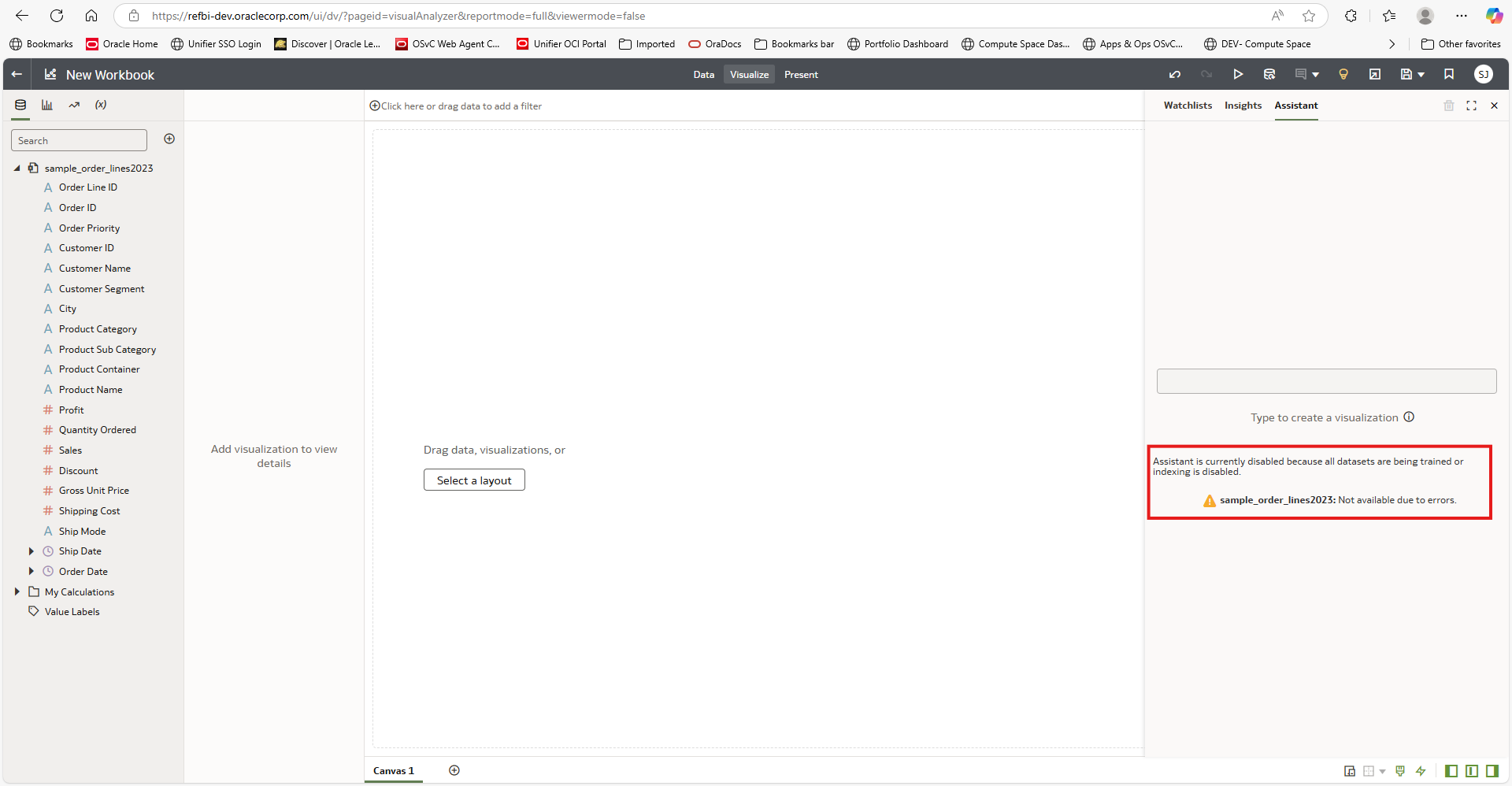The width and height of the screenshot is (1512, 786).
Task: Open the OraDocs bookmark
Action: pos(715,44)
